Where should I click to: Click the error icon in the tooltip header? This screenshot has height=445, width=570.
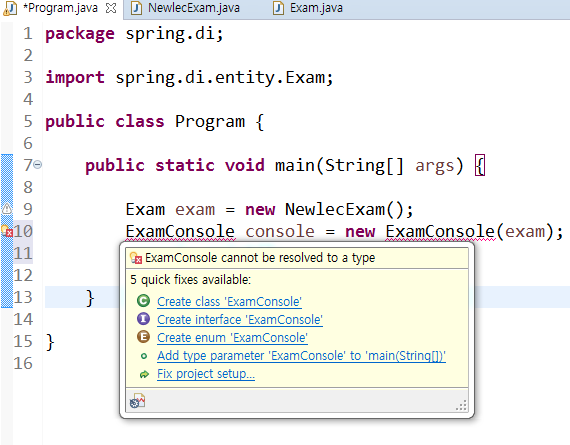click(136, 258)
